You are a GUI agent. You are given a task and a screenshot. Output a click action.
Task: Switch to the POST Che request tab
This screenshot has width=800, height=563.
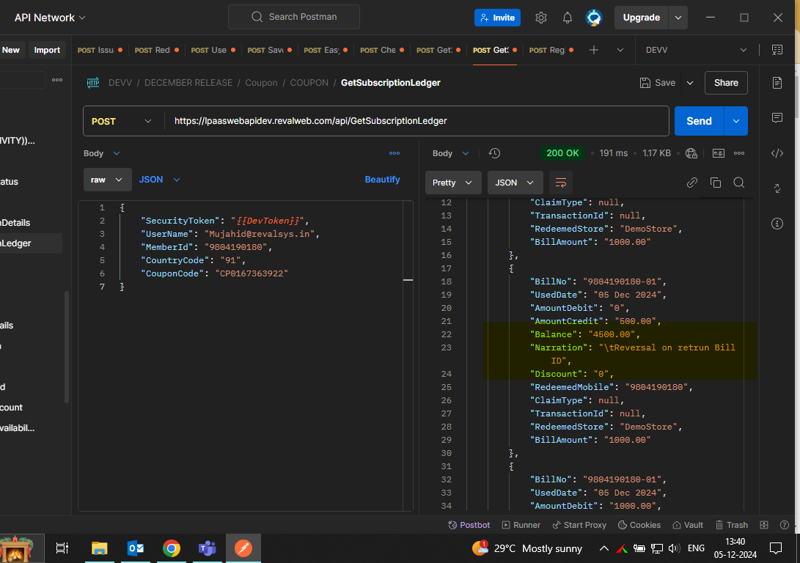378,50
